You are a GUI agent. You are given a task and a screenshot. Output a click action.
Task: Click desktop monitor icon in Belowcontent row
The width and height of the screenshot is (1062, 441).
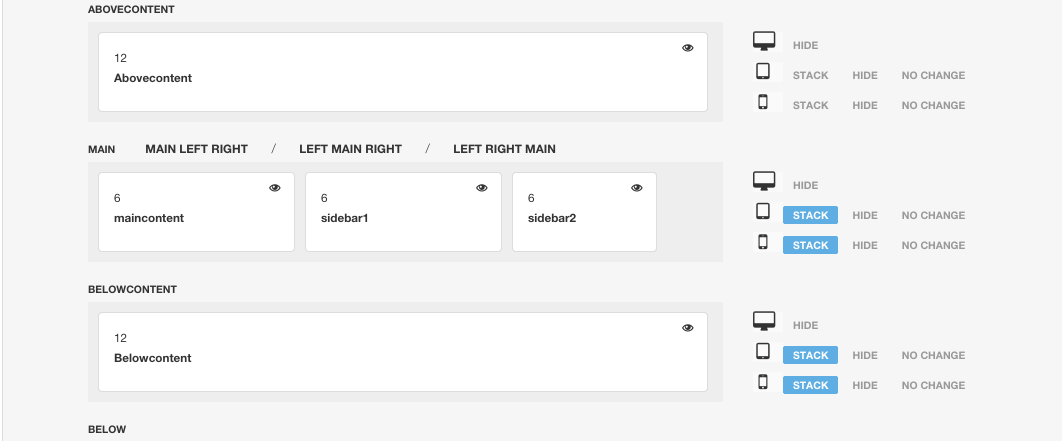(x=763, y=321)
